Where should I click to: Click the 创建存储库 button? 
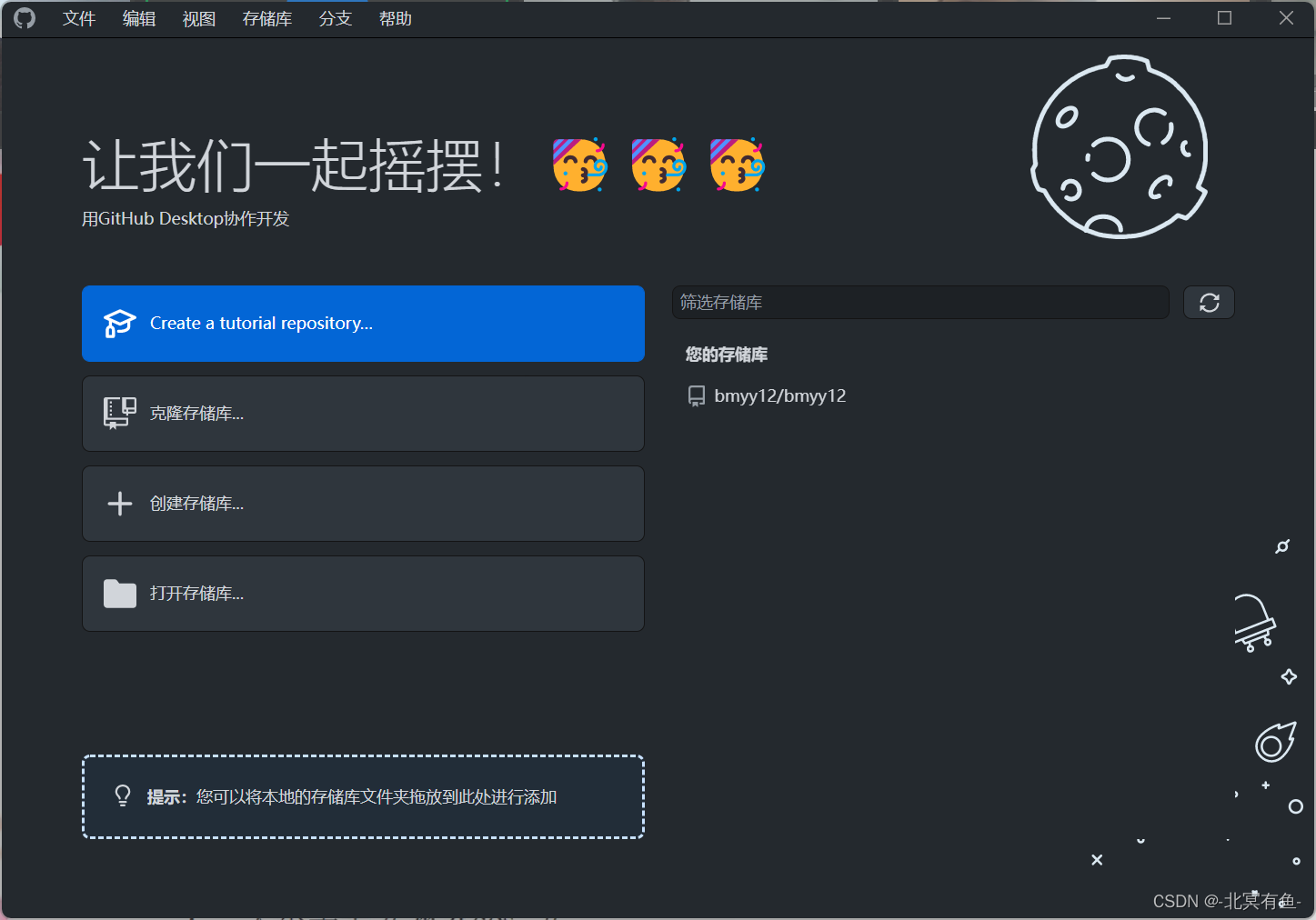click(x=363, y=504)
